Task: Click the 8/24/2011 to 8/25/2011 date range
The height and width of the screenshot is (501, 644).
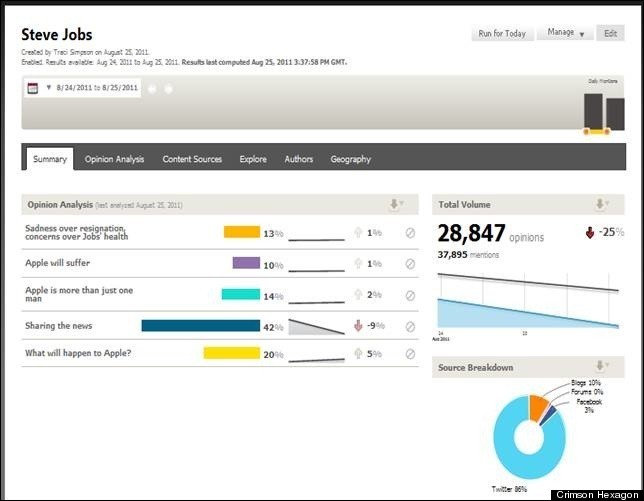Action: [x=97, y=87]
